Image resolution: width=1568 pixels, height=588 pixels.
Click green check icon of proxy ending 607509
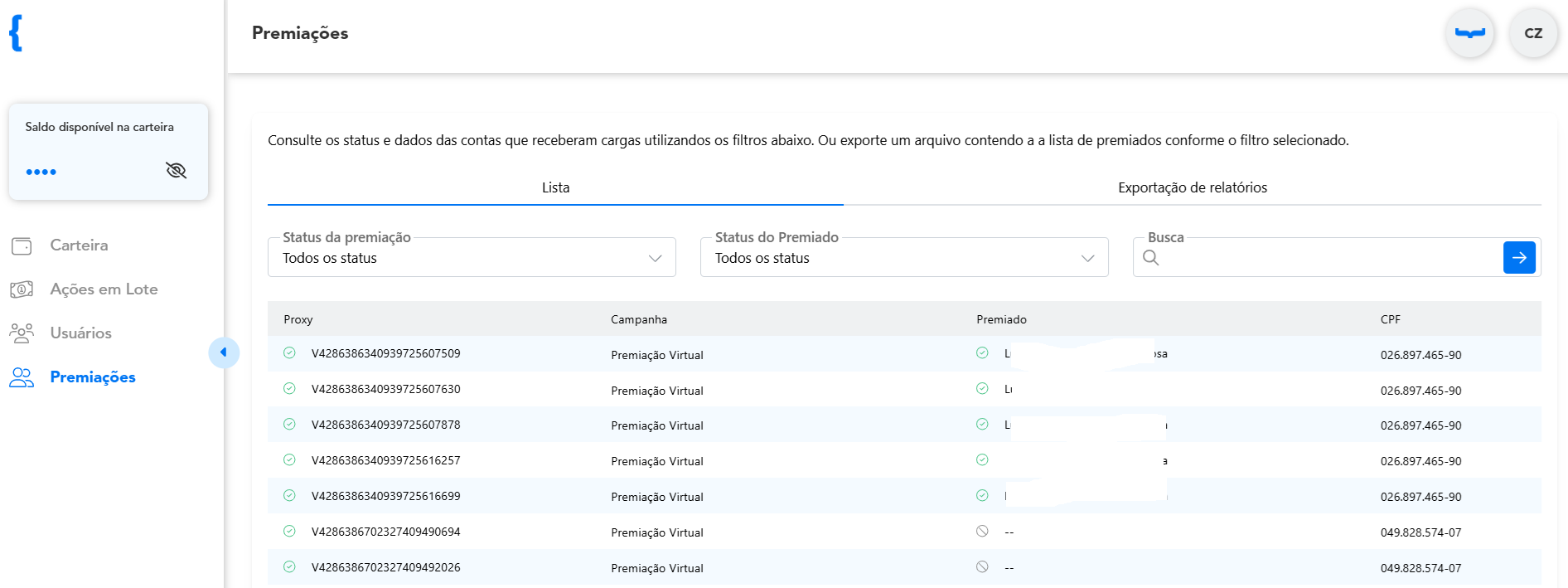point(289,353)
